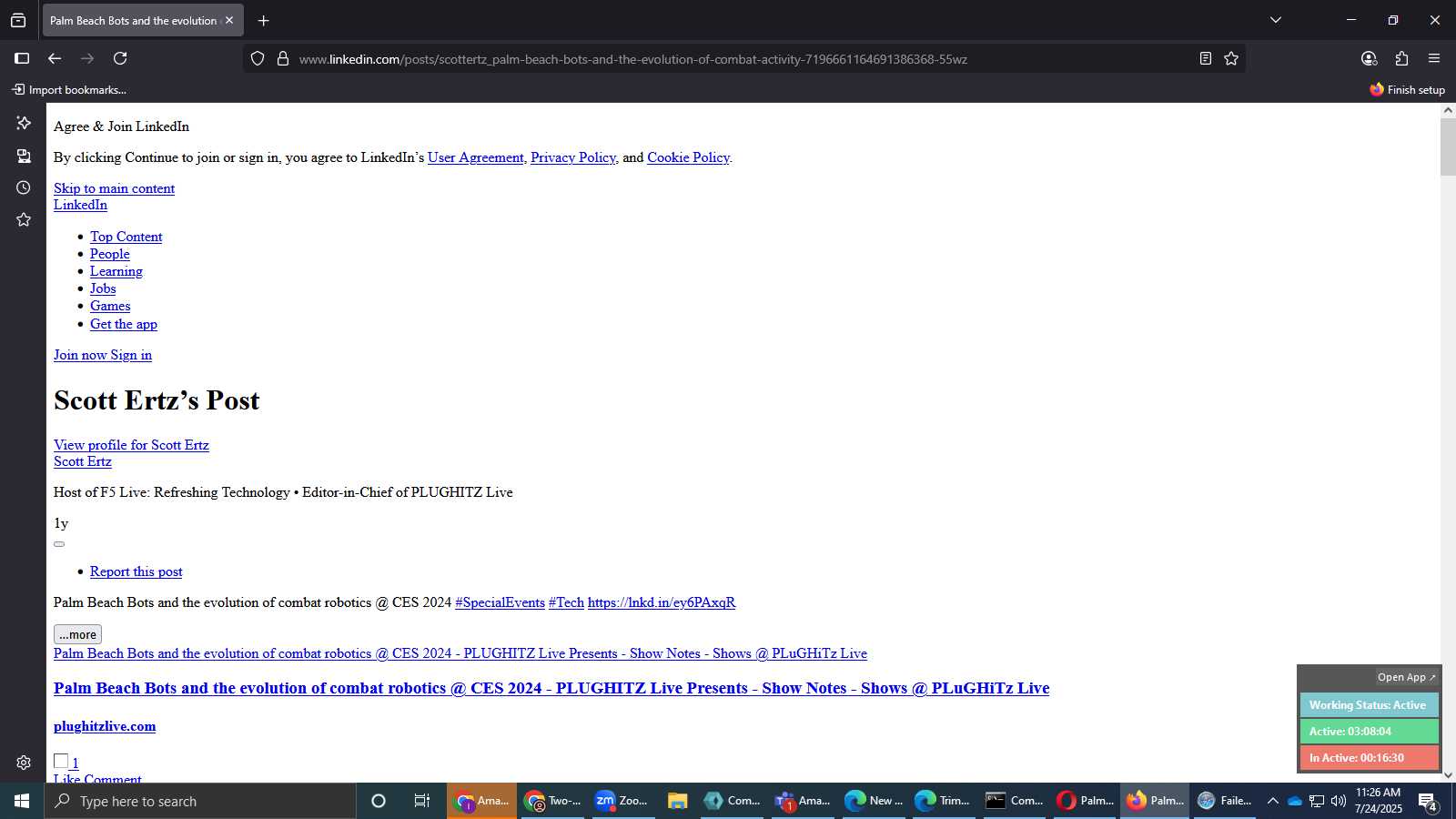Image resolution: width=1456 pixels, height=819 pixels.
Task: Switch to Opera taskbar window
Action: click(1085, 801)
